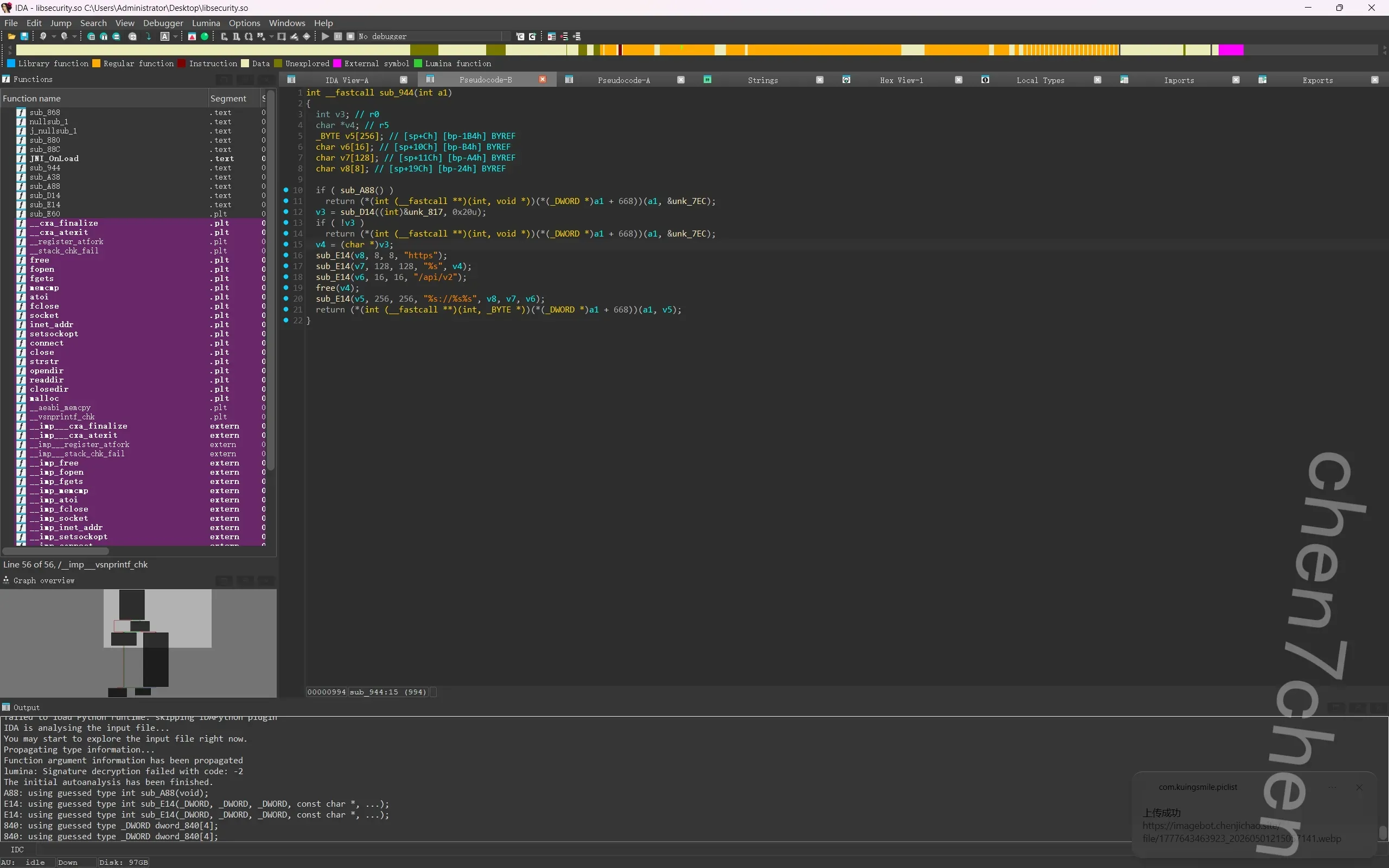Open the Jump forward history dropdown arrow
Viewport: 1389px width, 868px height.
pyautogui.click(x=75, y=36)
